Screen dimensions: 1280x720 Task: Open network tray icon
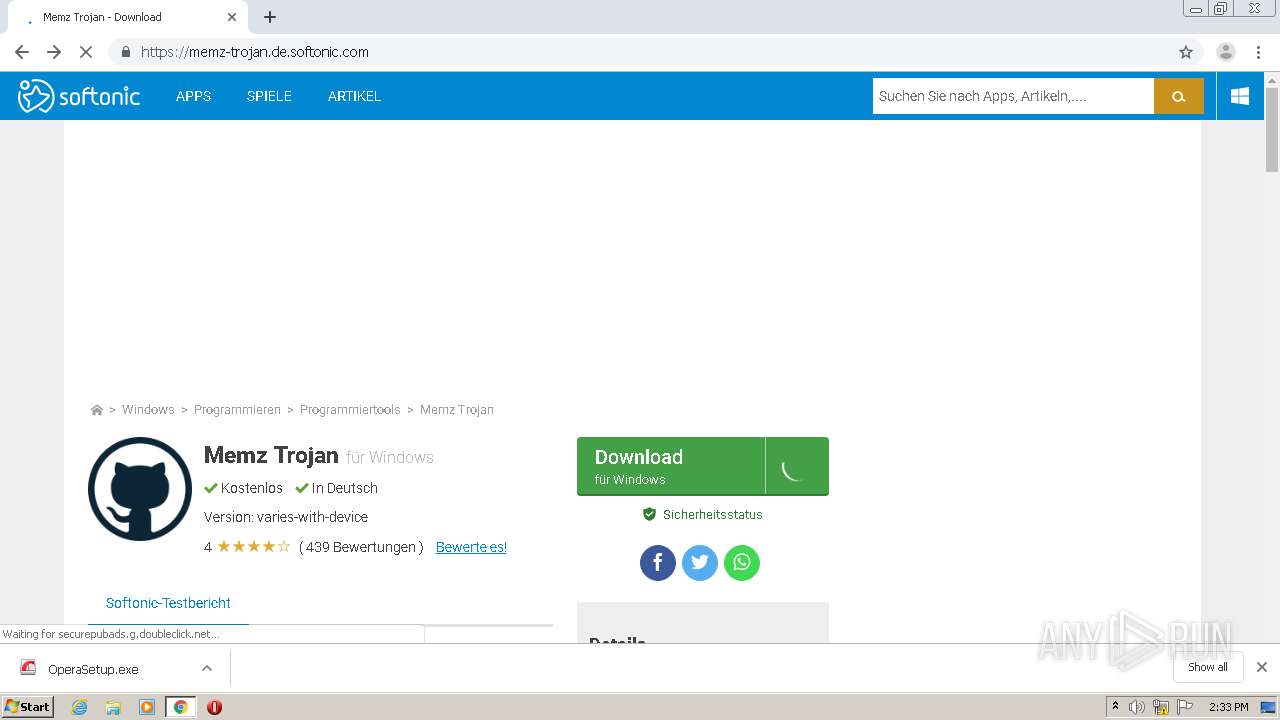[x=1161, y=707]
